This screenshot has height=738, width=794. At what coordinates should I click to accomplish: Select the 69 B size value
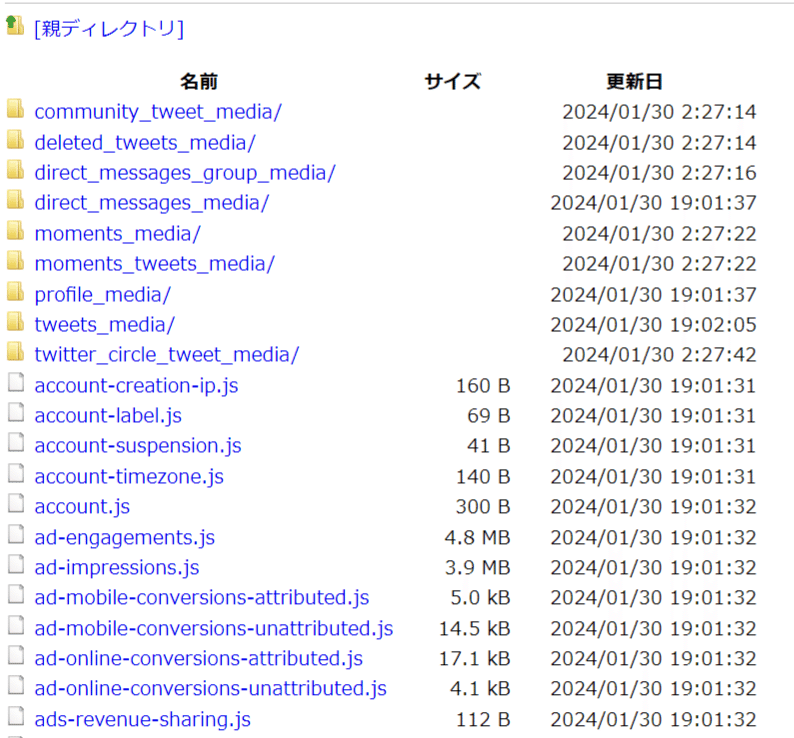click(489, 416)
